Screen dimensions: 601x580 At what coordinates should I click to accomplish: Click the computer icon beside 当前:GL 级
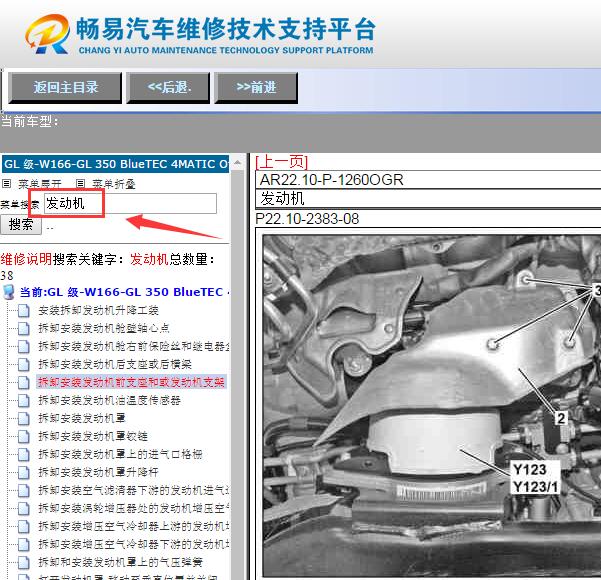pos(8,292)
